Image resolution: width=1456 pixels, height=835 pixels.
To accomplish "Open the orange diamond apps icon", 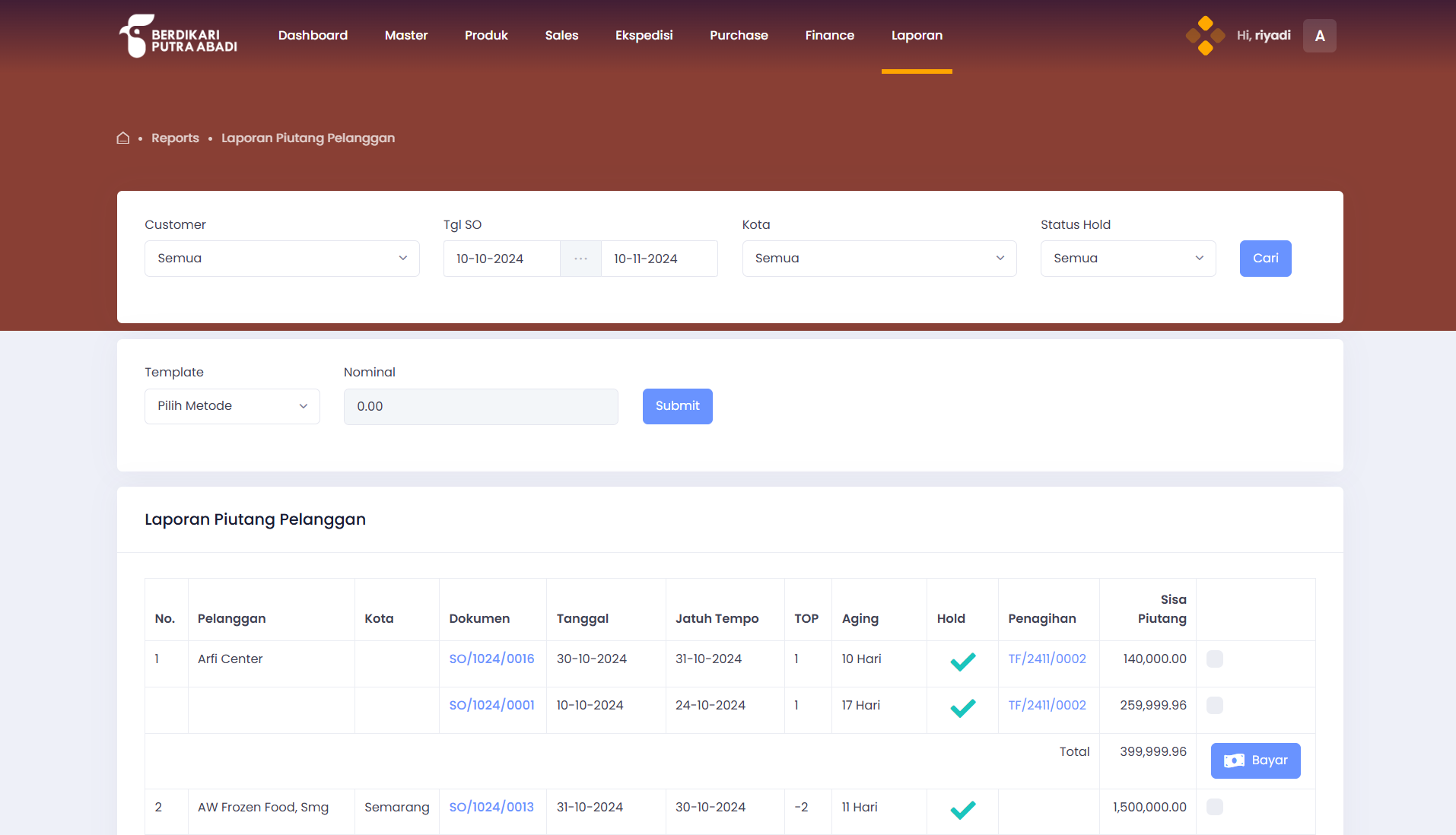I will pyautogui.click(x=1205, y=36).
